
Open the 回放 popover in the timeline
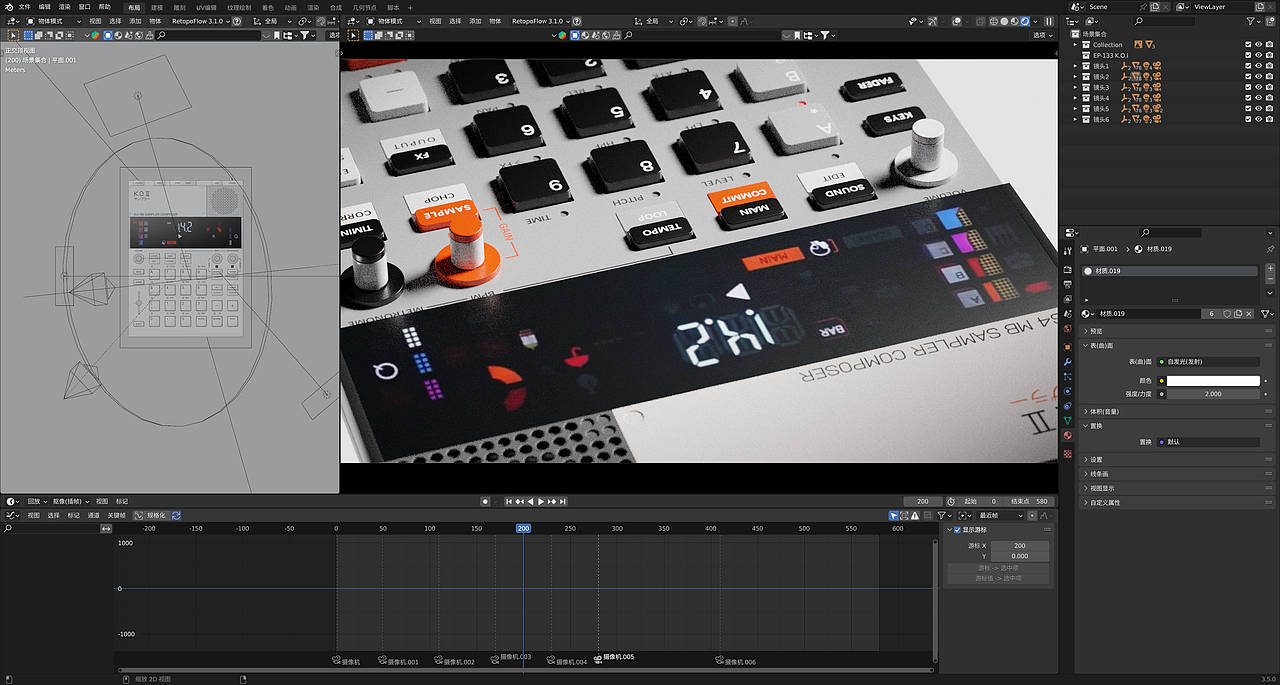click(x=37, y=501)
